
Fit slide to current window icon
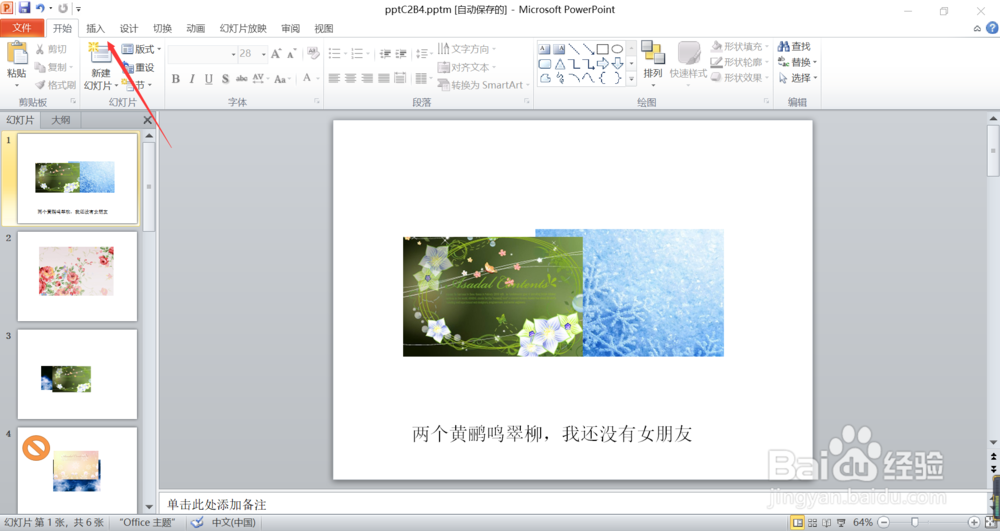tap(989, 523)
